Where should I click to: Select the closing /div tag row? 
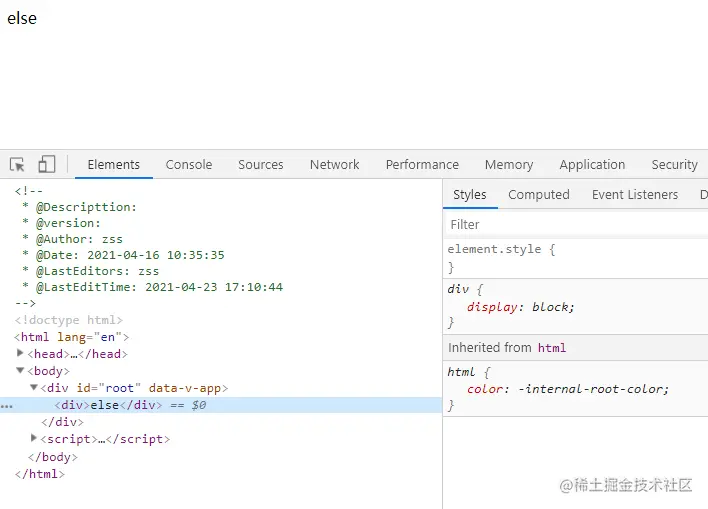(x=62, y=422)
